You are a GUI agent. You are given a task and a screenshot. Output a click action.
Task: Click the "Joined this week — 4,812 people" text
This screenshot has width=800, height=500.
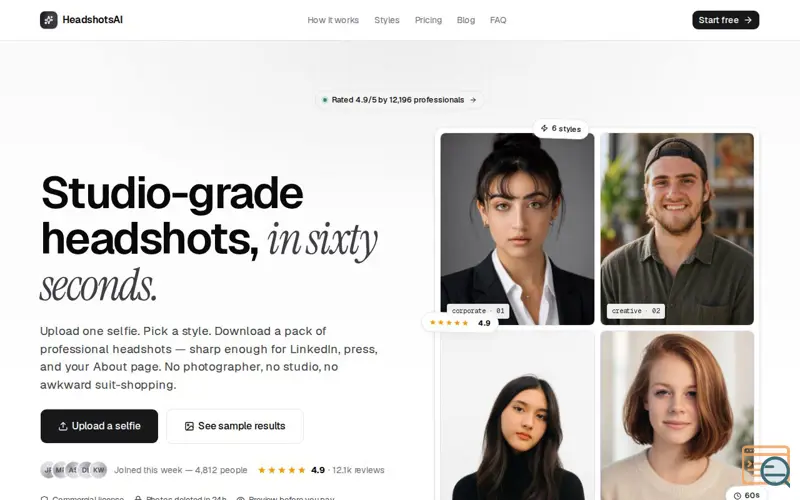coord(181,470)
